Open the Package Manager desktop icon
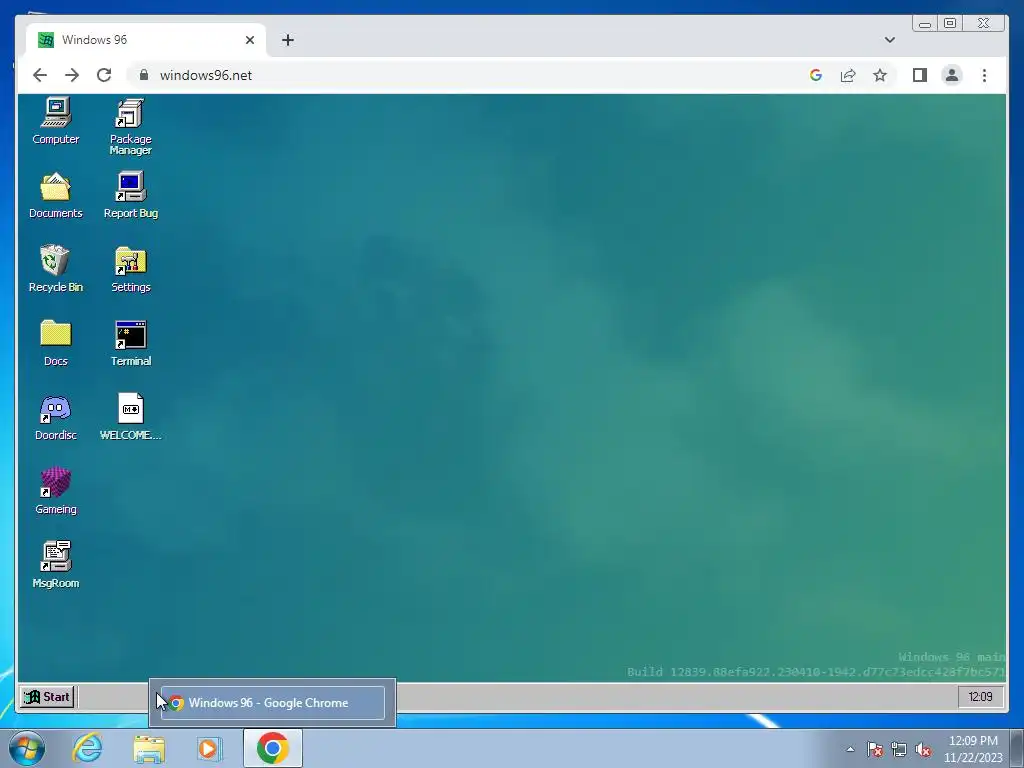1024x768 pixels. (131, 127)
